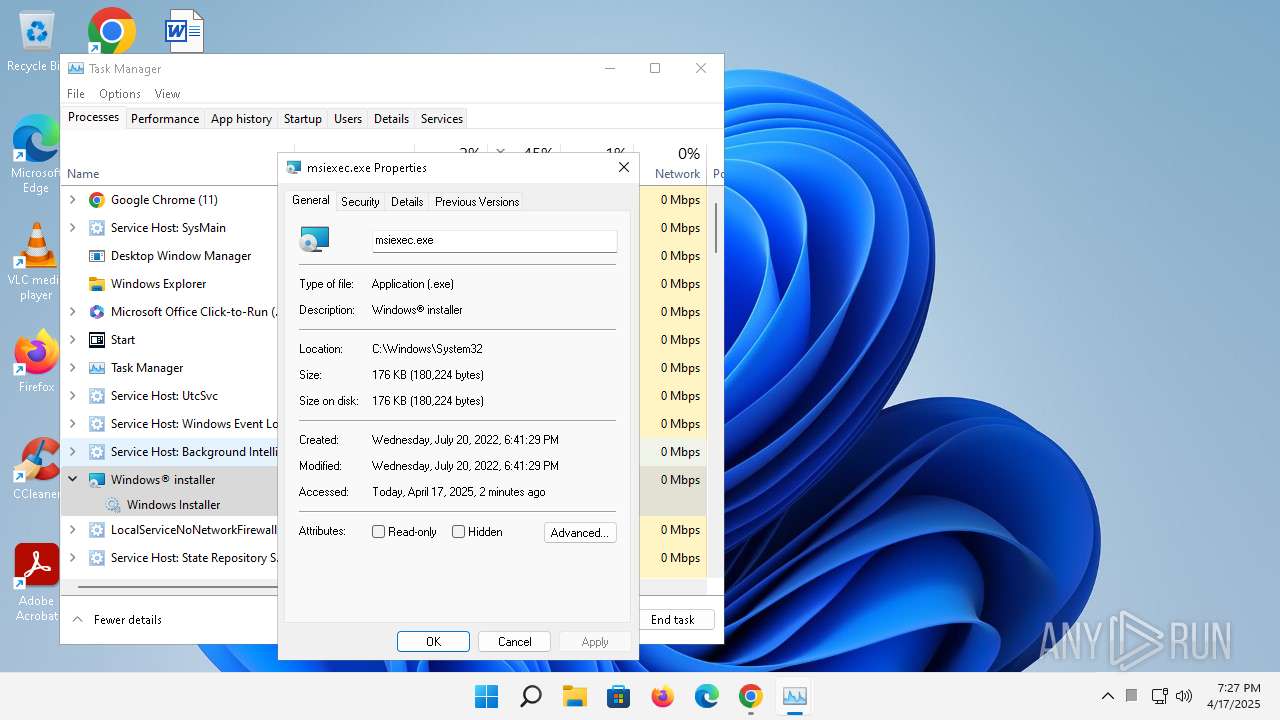The image size is (1280, 720).
Task: Close the msiexec.exe Properties dialog
Action: click(x=624, y=168)
